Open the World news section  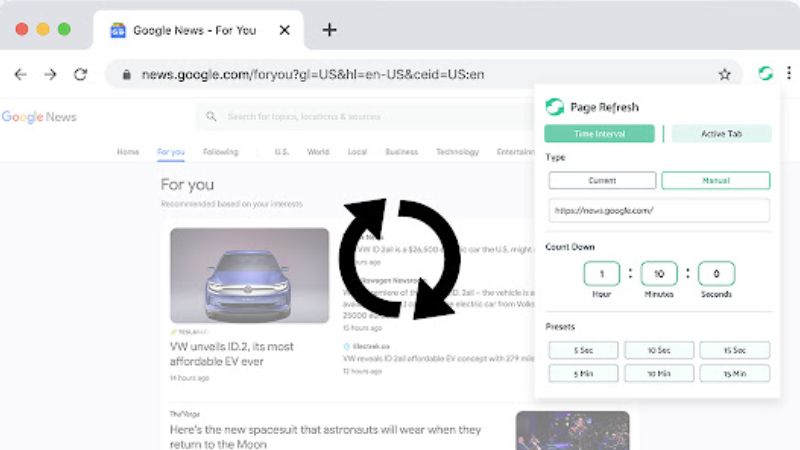click(318, 152)
